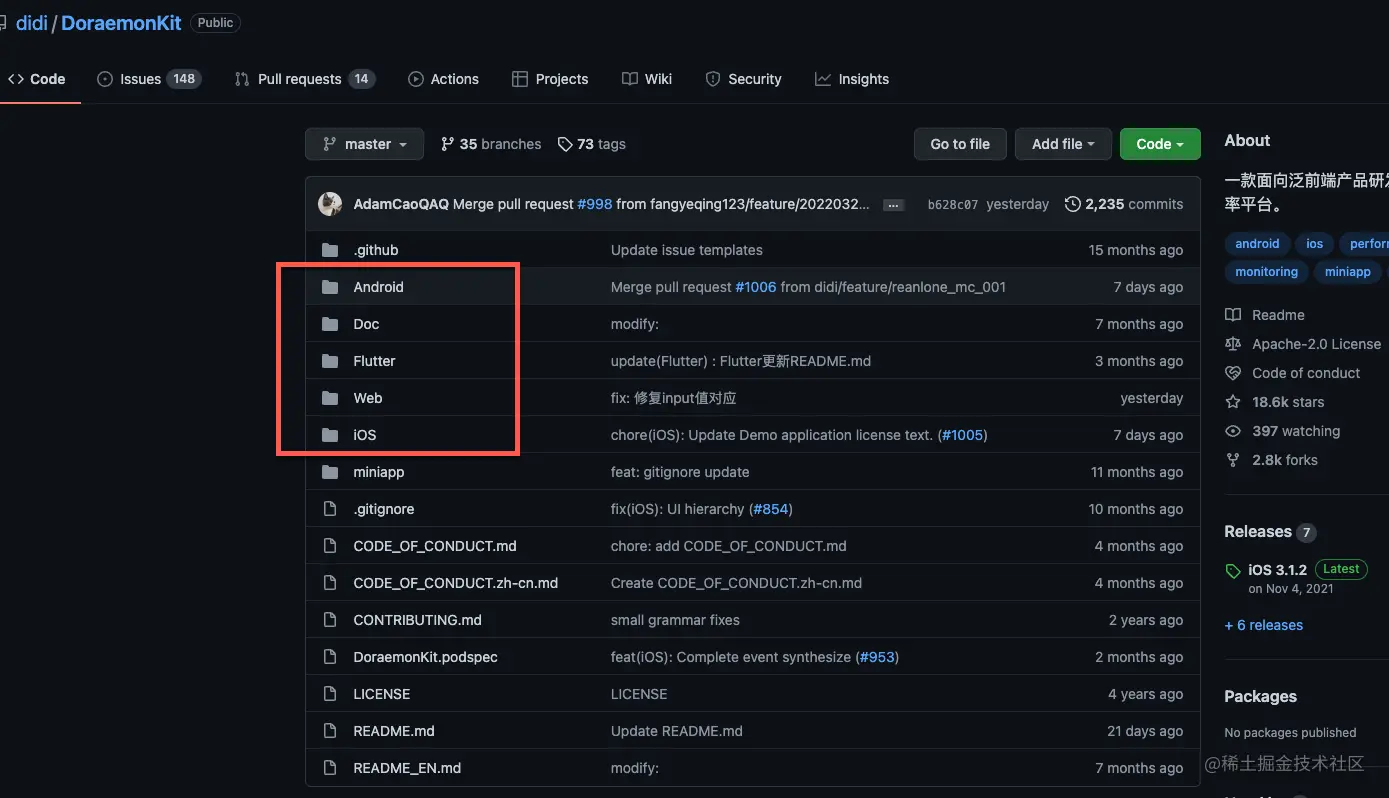Image resolution: width=1389 pixels, height=798 pixels.
Task: Click the forks icon beside 2.8k forks
Action: pyautogui.click(x=1233, y=460)
